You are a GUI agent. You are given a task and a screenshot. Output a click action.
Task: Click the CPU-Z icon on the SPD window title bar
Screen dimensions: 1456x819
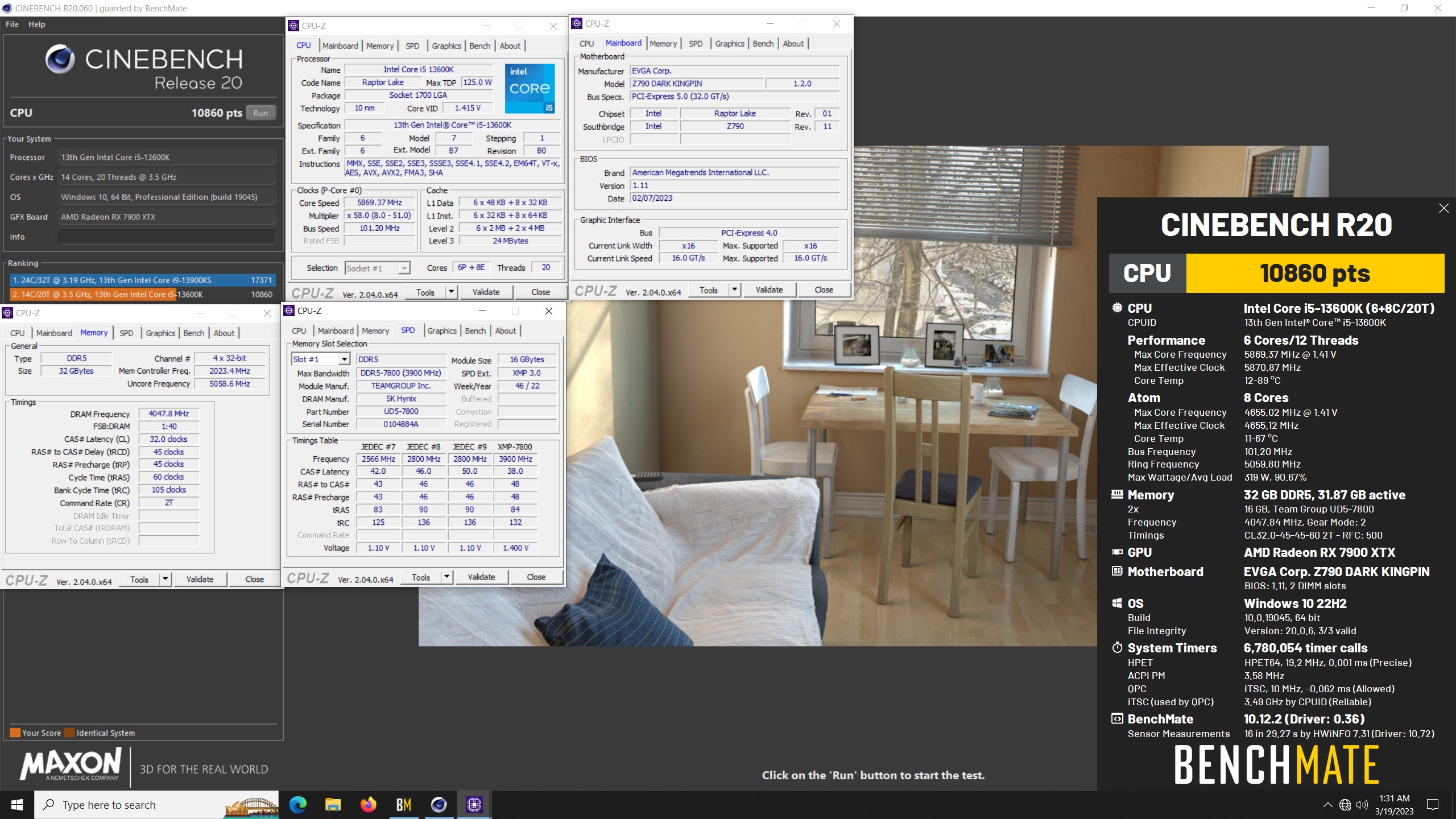click(289, 311)
